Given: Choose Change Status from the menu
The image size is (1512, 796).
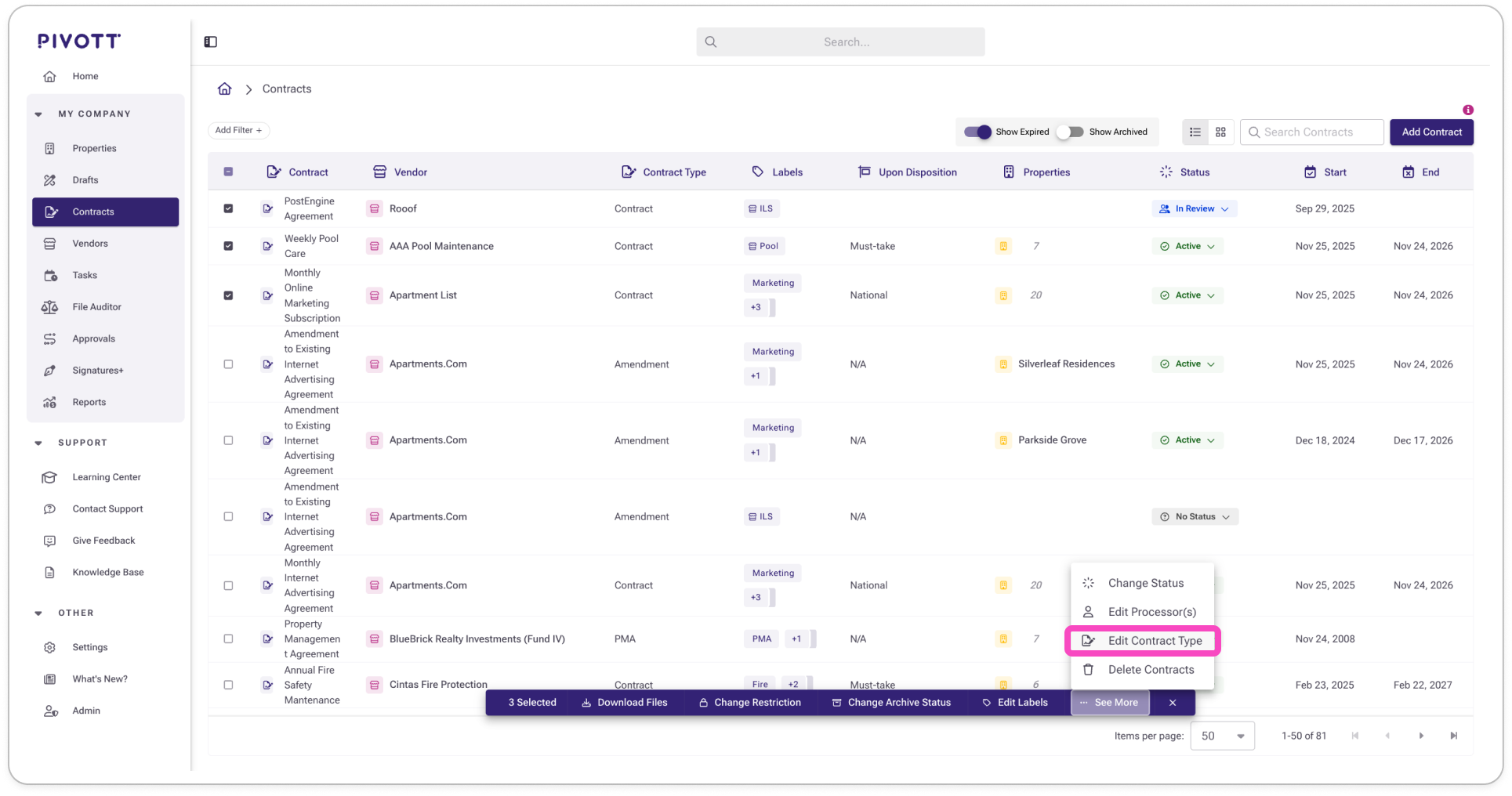Looking at the screenshot, I should coord(1142,583).
